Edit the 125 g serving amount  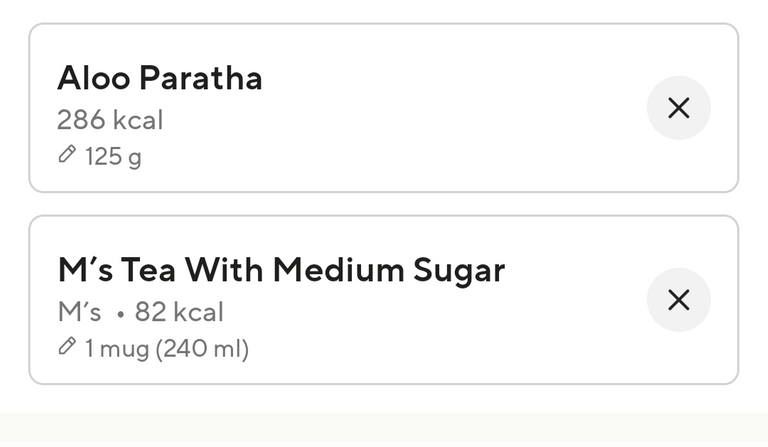pos(113,157)
